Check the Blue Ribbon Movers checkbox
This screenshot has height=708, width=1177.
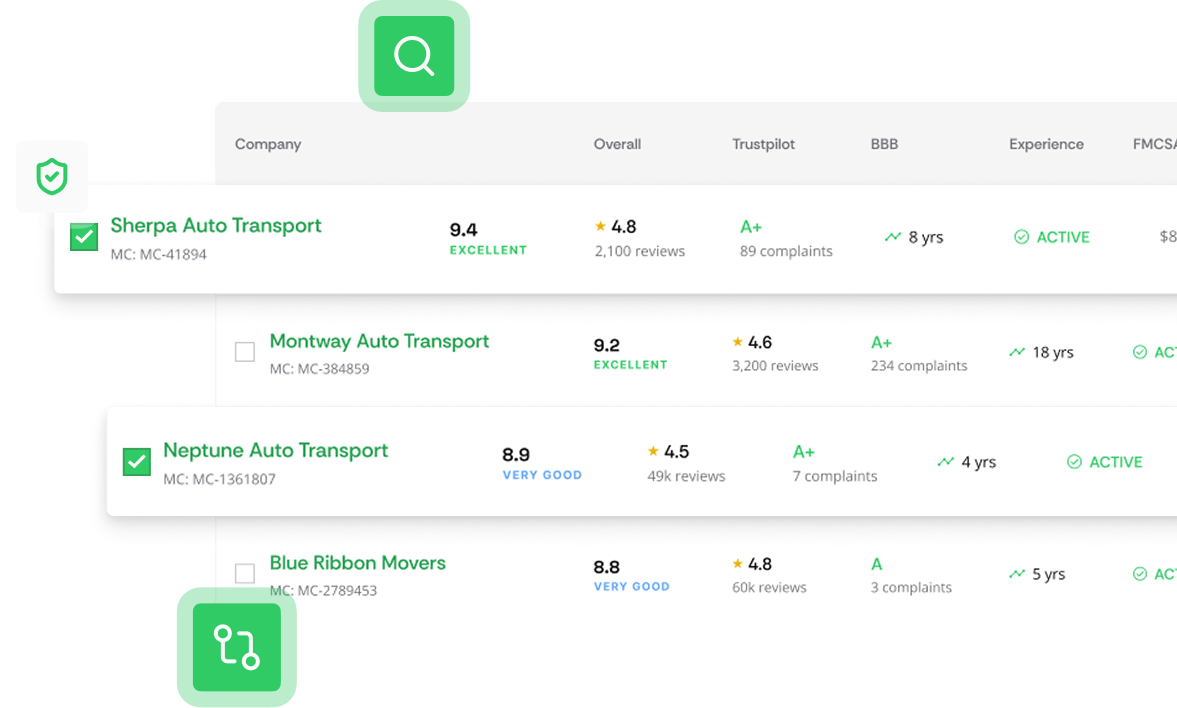pos(245,574)
